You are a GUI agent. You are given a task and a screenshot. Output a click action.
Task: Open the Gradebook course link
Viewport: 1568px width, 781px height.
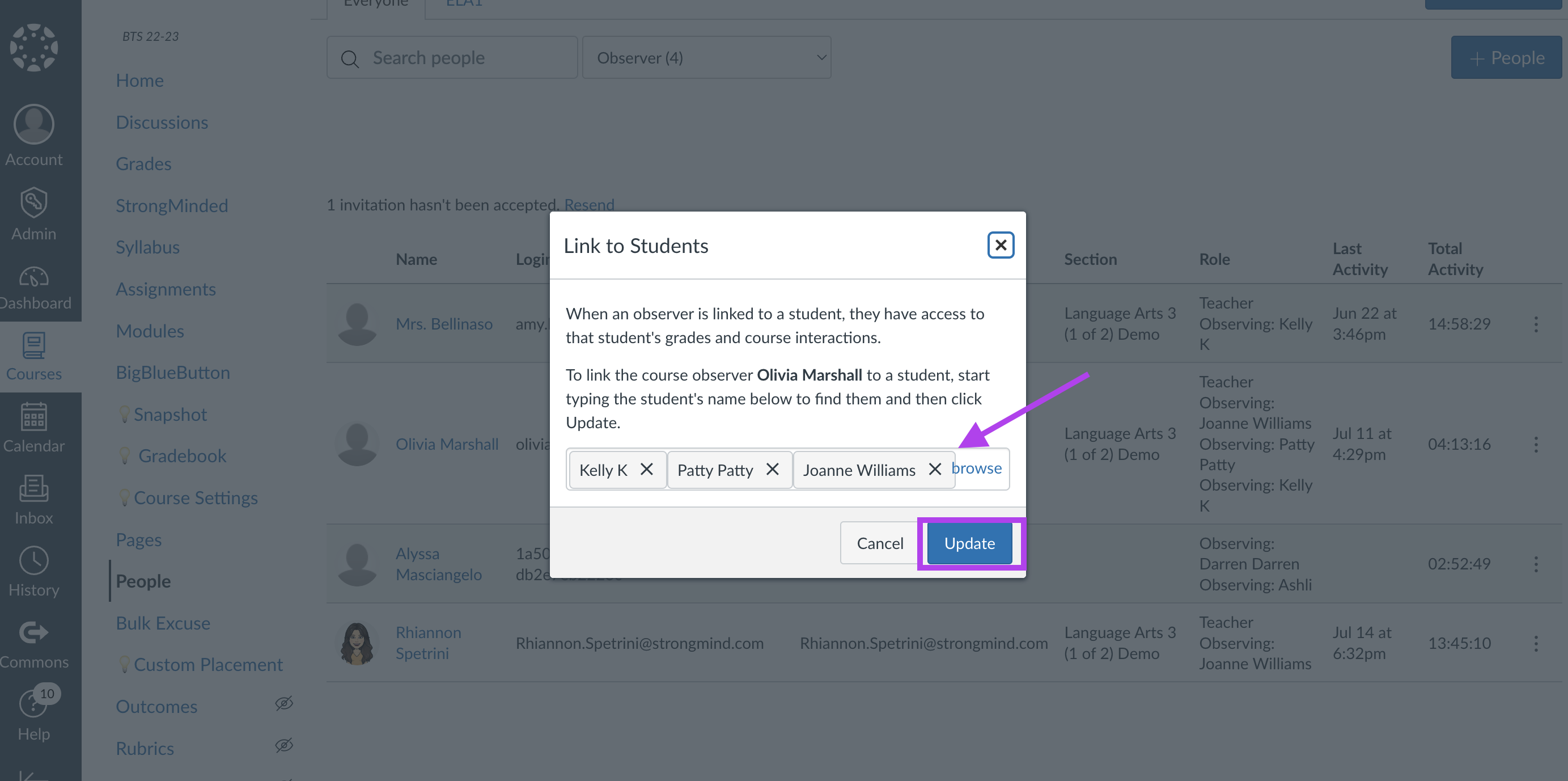(x=182, y=457)
